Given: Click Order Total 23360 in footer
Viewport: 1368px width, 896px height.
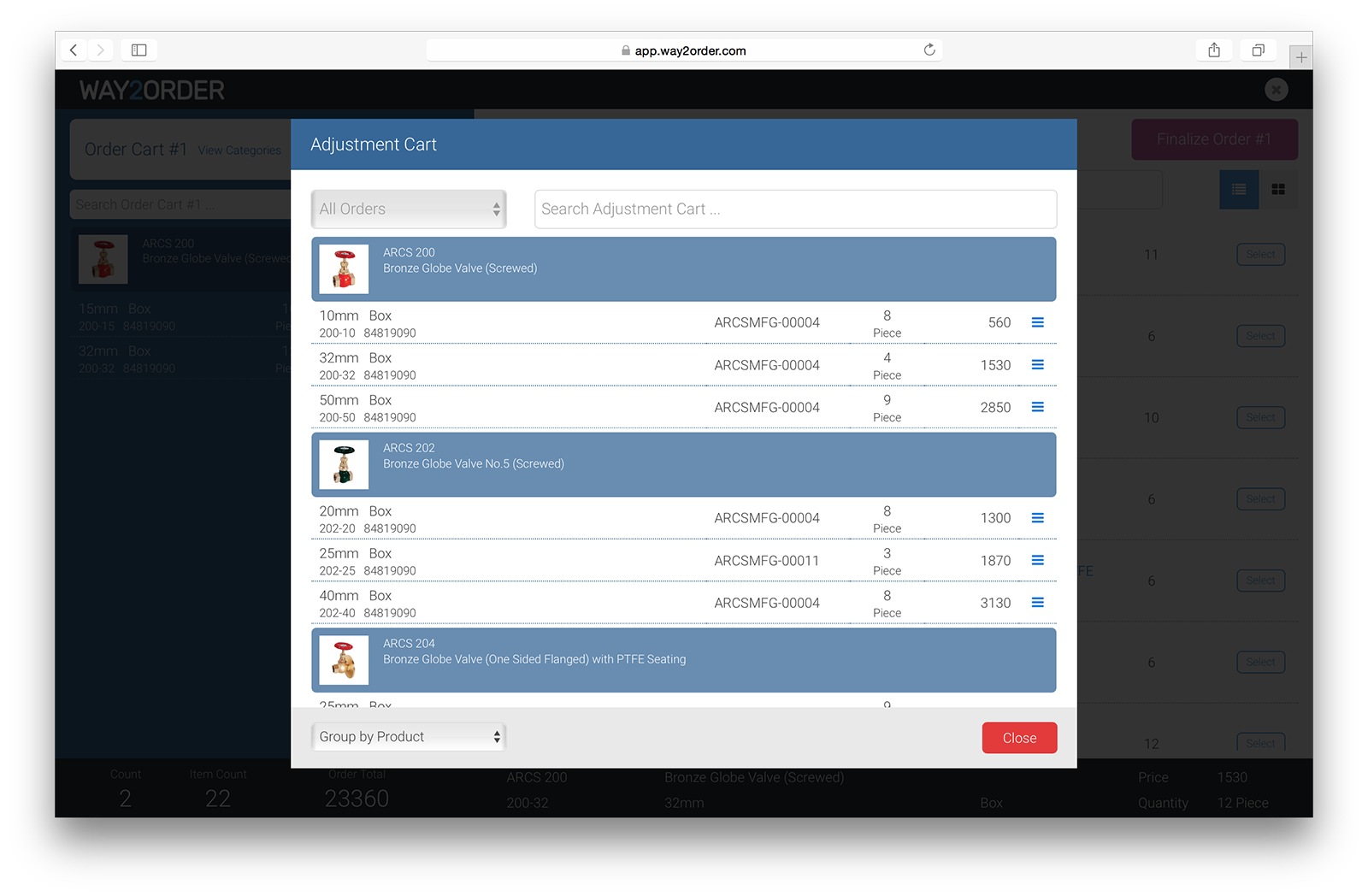Looking at the screenshot, I should click(357, 799).
